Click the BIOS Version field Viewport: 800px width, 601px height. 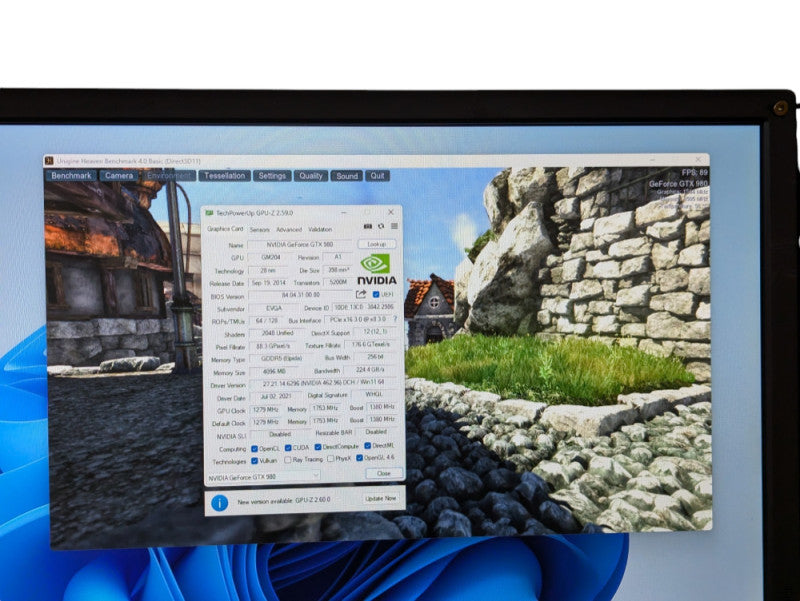click(x=301, y=295)
